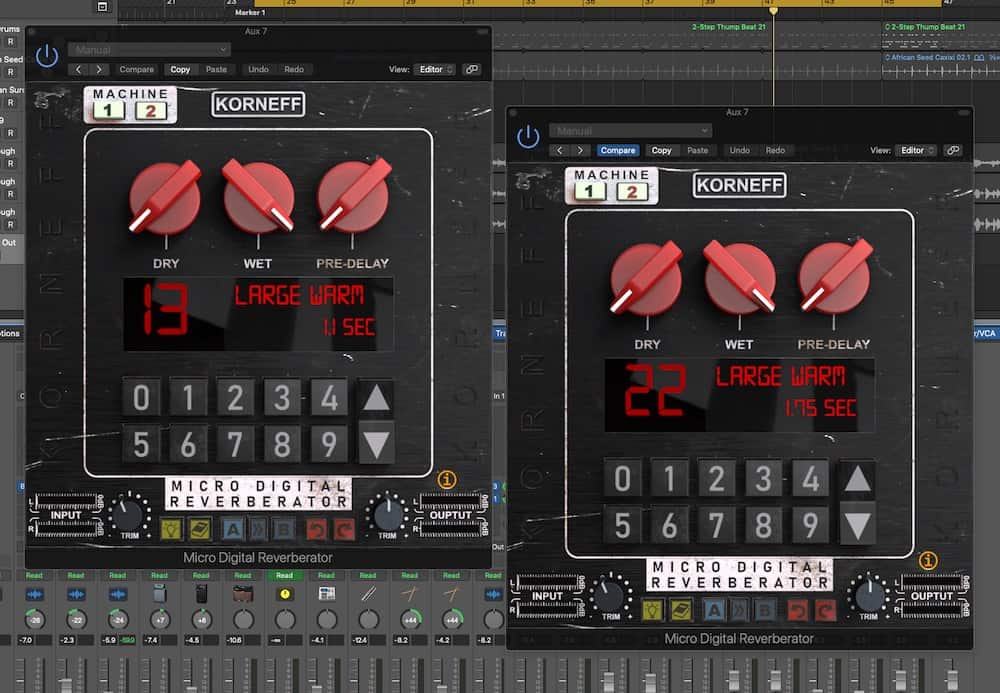Toggle power button on program 13 plugin
1000x693 pixels.
click(x=47, y=56)
